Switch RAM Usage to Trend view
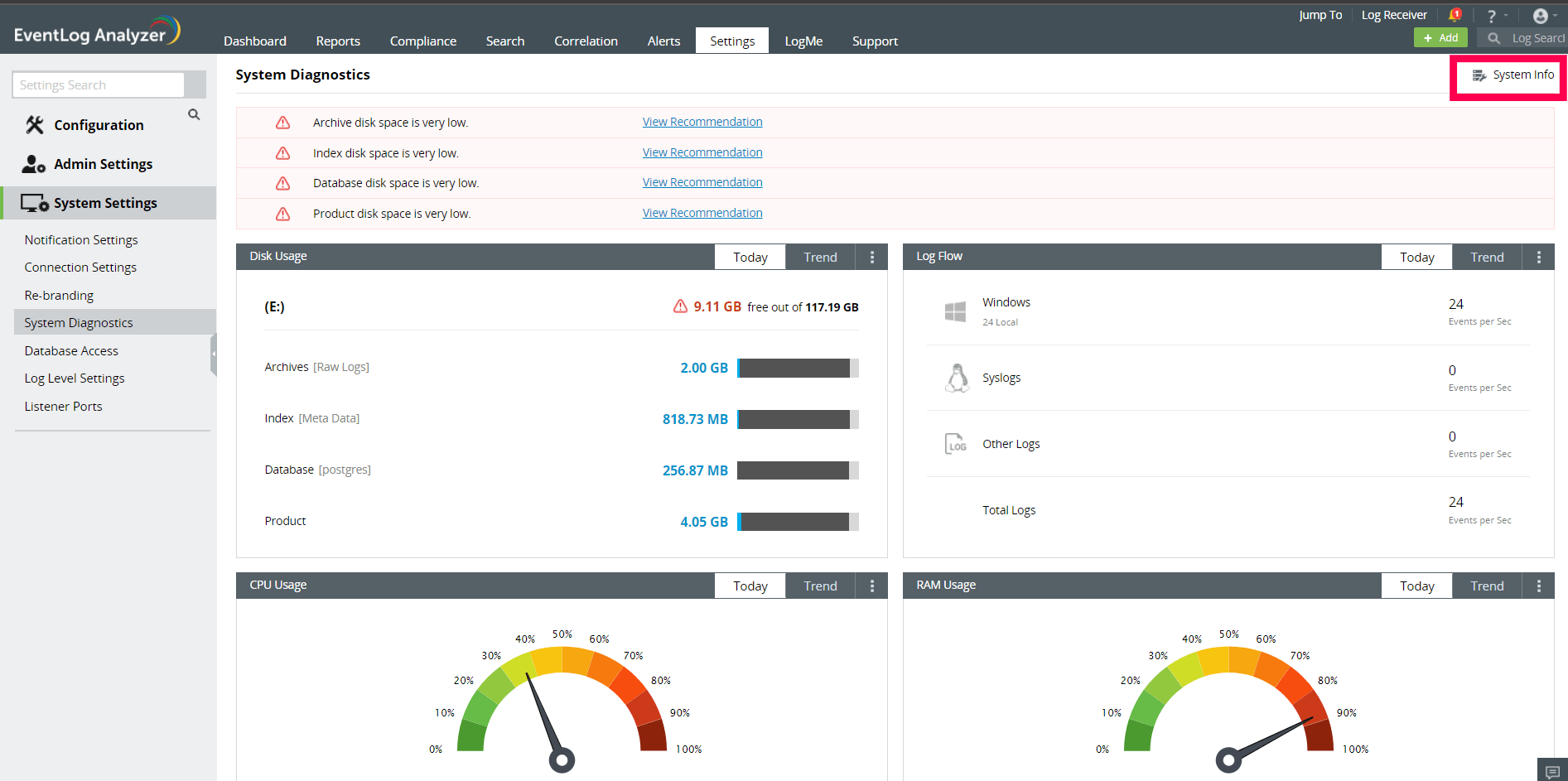Viewport: 1568px width, 781px height. click(x=1487, y=586)
